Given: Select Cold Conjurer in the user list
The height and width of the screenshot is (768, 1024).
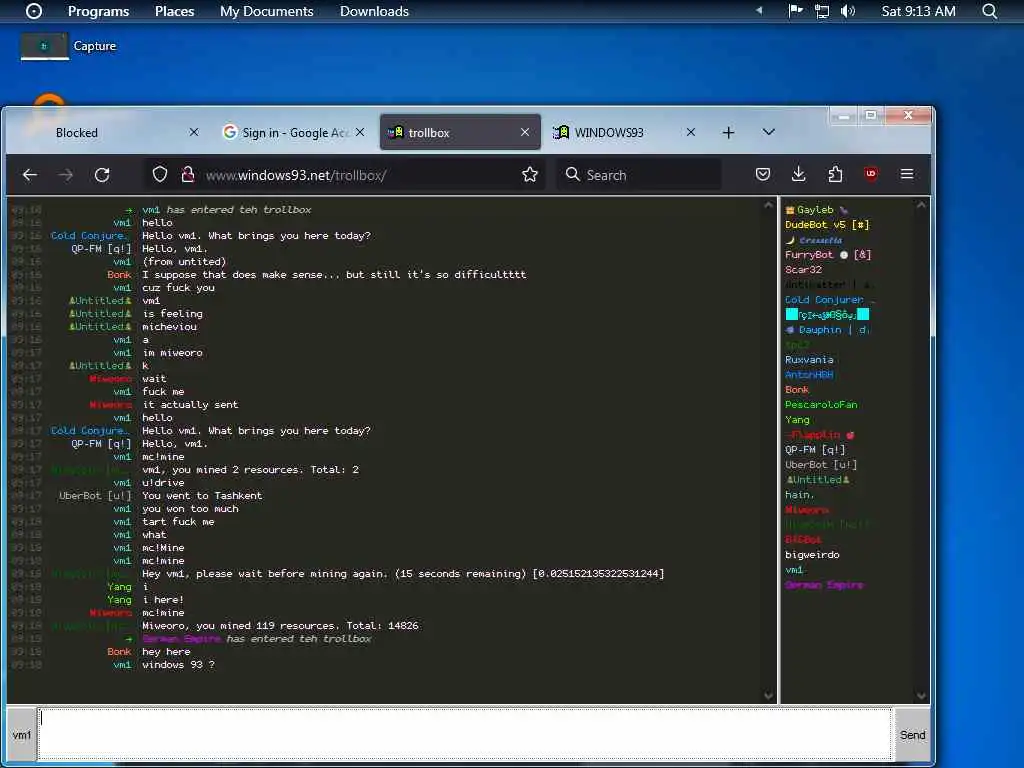Looking at the screenshot, I should [829, 300].
